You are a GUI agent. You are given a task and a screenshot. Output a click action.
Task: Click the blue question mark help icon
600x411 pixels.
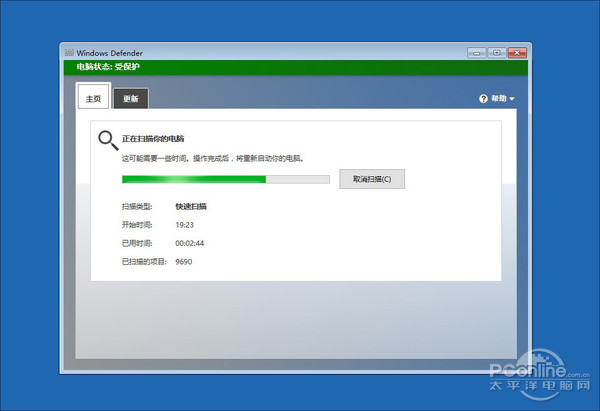click(x=484, y=99)
